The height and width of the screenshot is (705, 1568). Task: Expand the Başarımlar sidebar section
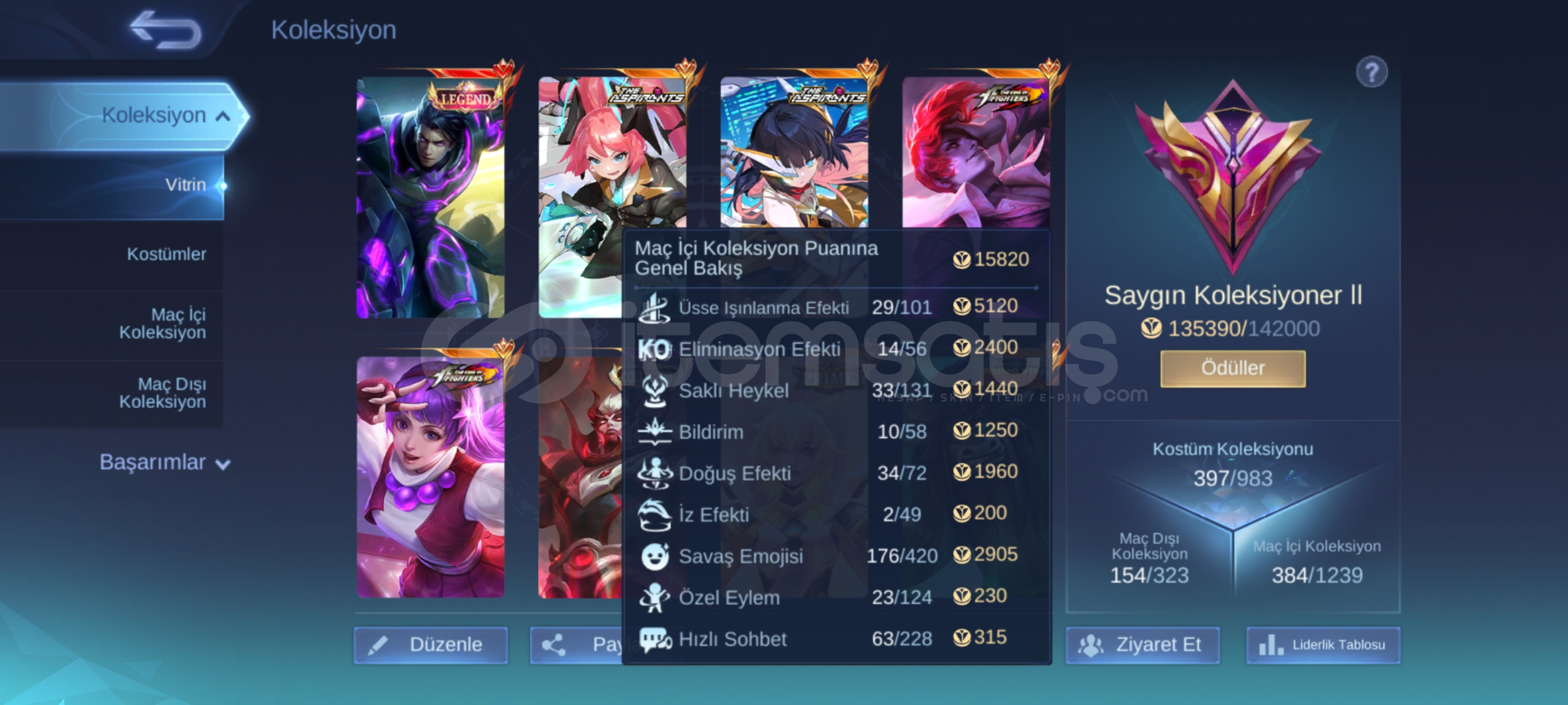click(165, 462)
